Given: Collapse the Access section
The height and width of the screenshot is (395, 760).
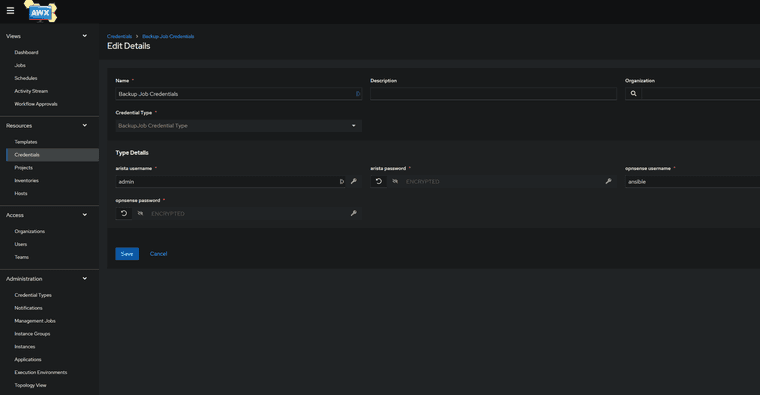Looking at the screenshot, I should (84, 215).
